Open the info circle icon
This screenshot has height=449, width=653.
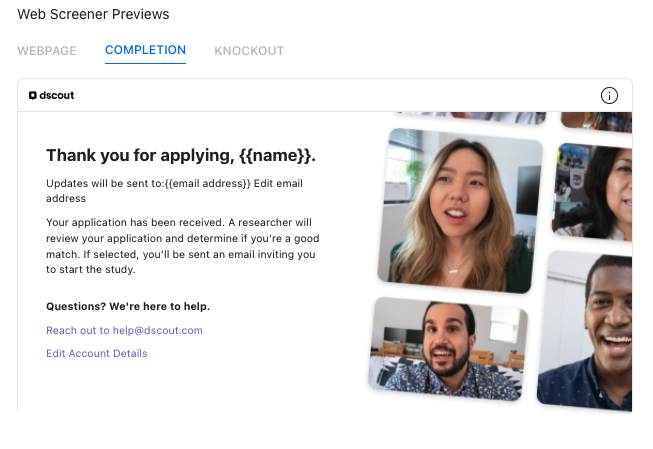tap(609, 96)
